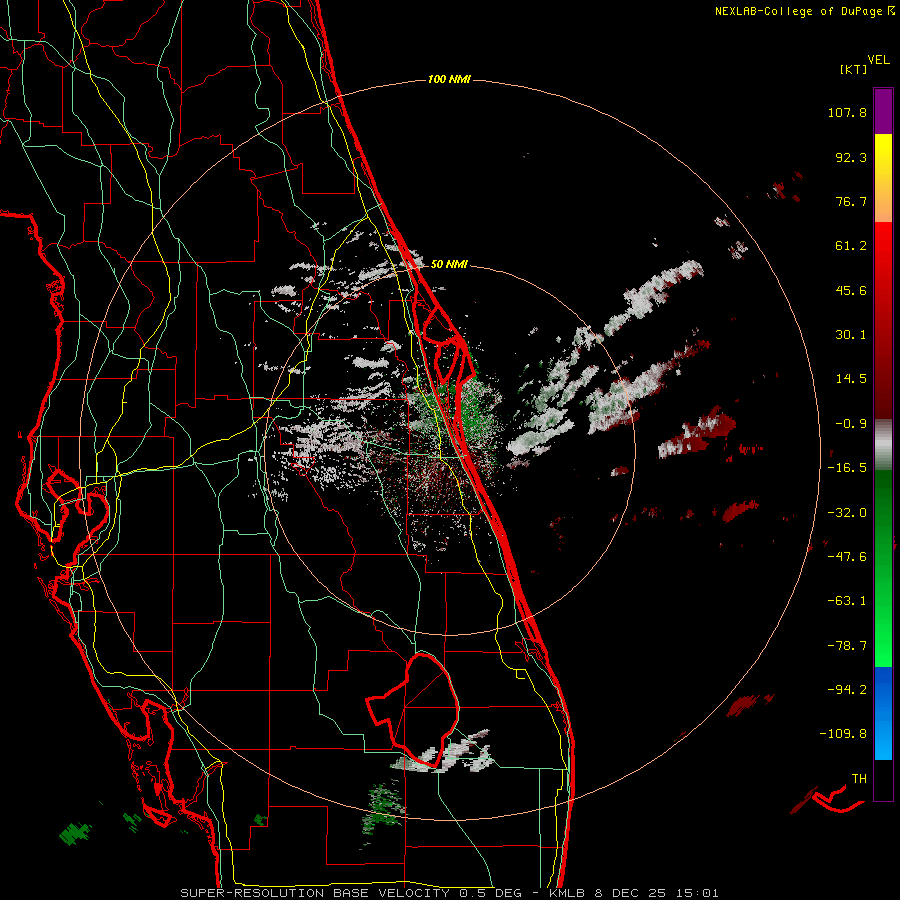Screen dimensions: 900x900
Task: Select the 50 NMI range ring label
Action: click(449, 264)
